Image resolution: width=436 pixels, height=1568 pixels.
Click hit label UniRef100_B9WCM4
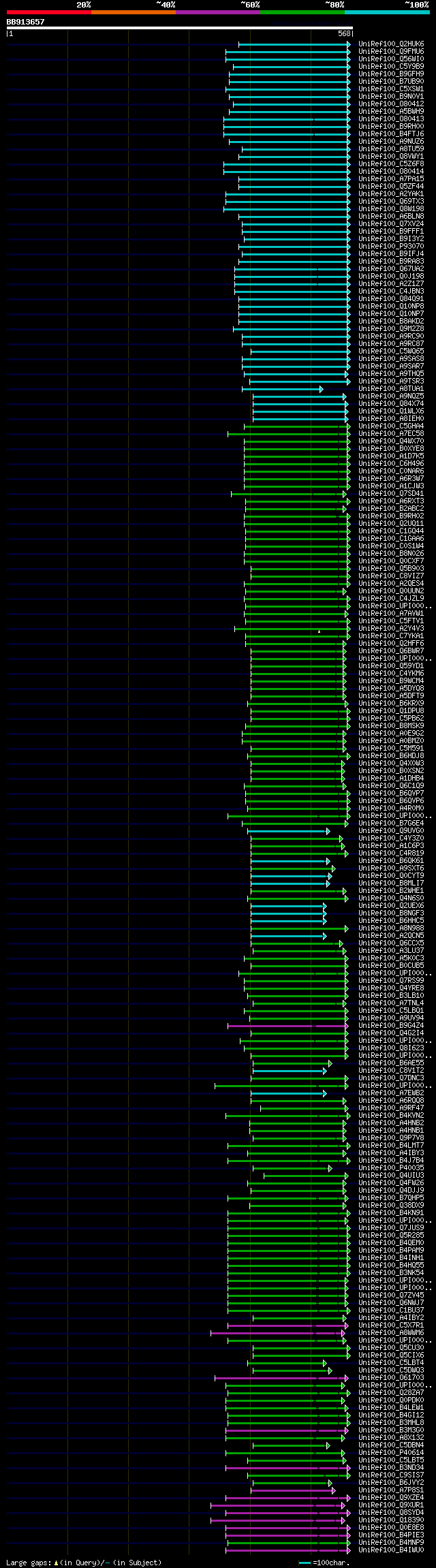(x=391, y=681)
